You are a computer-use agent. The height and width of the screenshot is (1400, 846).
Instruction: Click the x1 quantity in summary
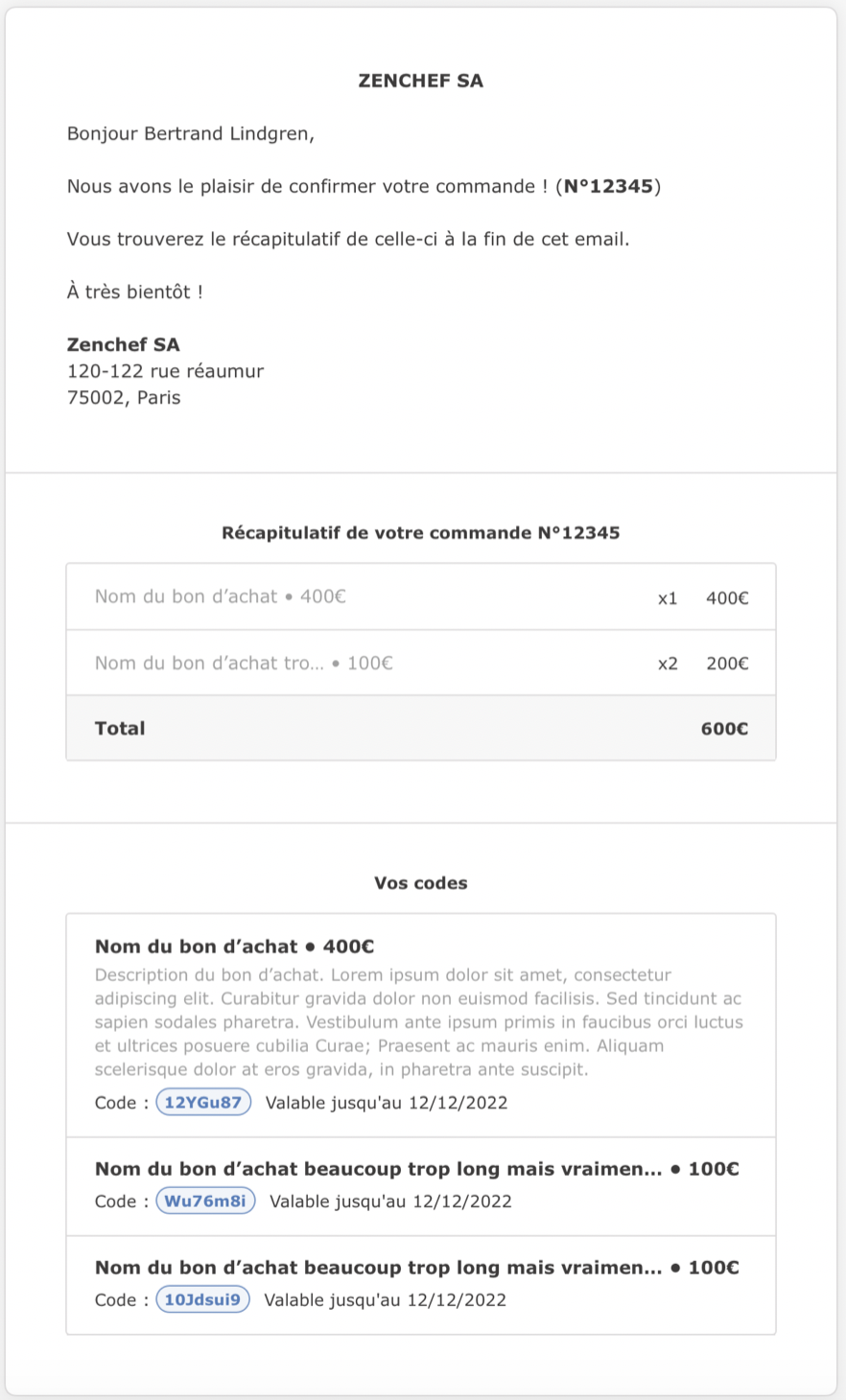[668, 598]
